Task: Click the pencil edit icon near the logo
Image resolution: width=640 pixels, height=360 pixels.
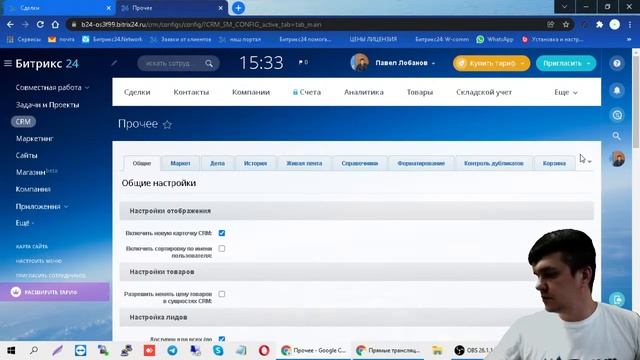Action: [114, 63]
